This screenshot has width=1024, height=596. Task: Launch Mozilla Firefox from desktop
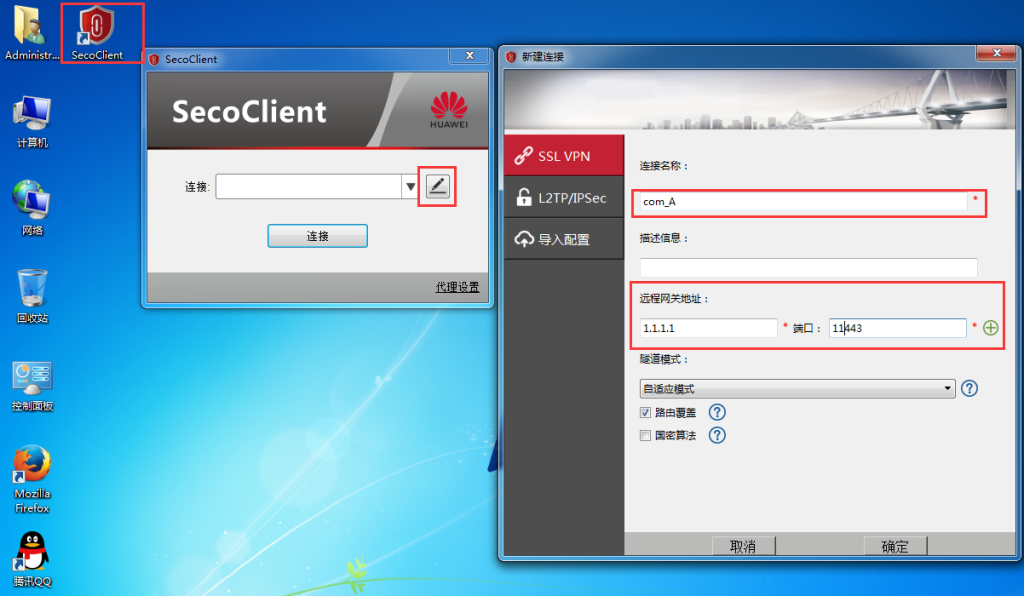pos(32,479)
